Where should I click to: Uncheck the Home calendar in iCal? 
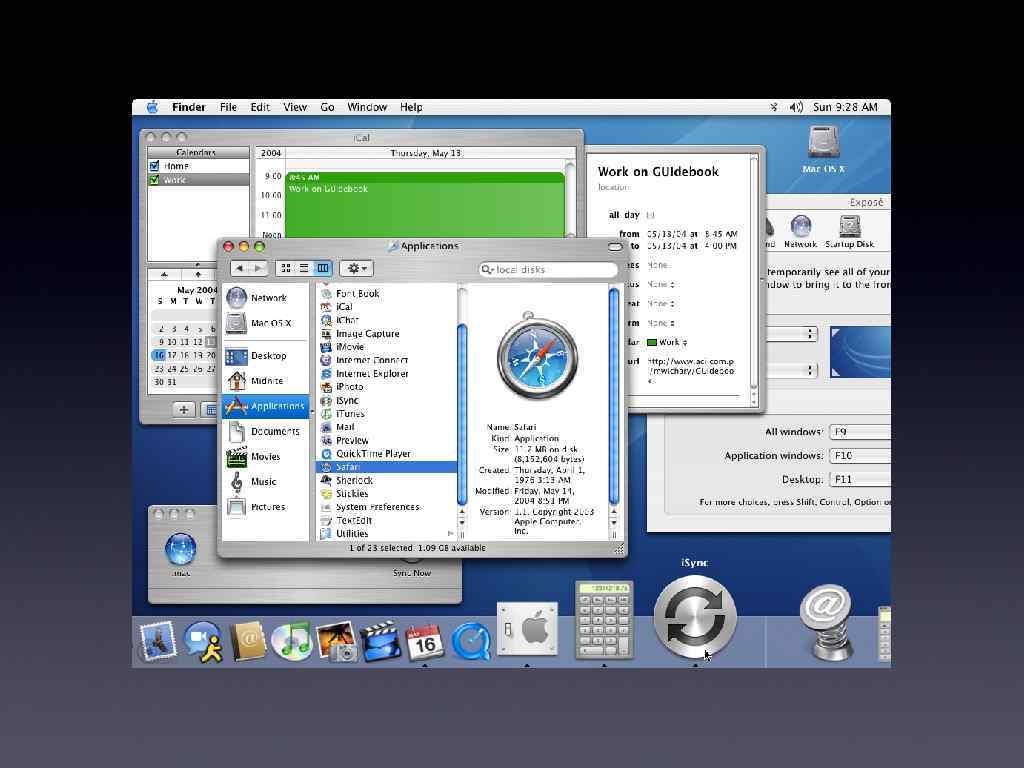(x=155, y=166)
